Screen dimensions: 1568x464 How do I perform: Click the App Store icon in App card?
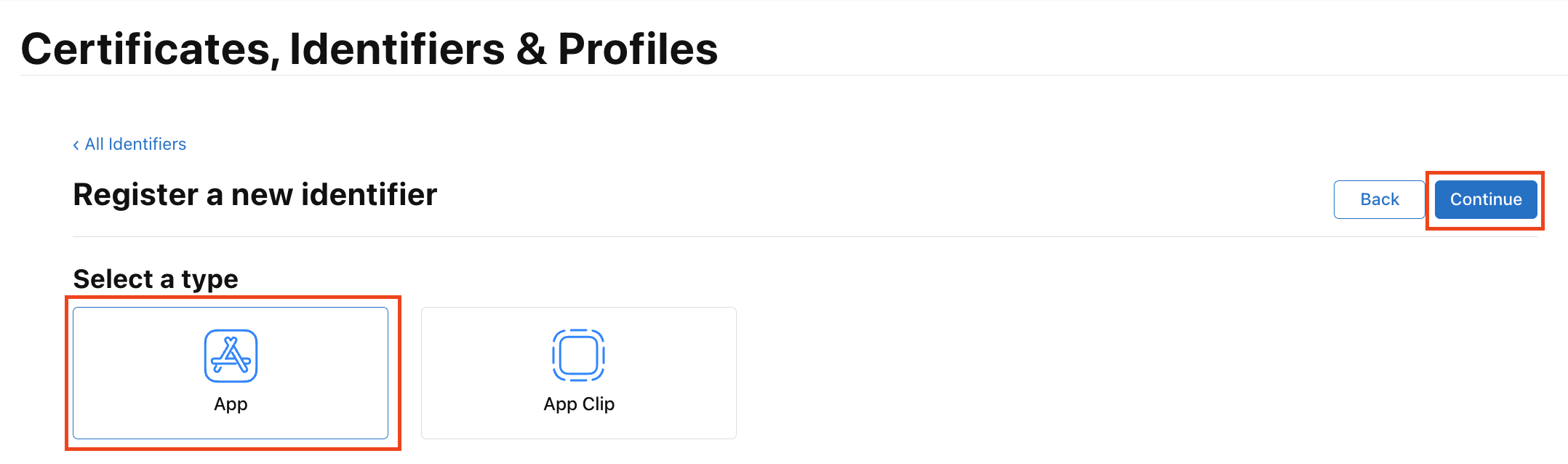pos(231,356)
